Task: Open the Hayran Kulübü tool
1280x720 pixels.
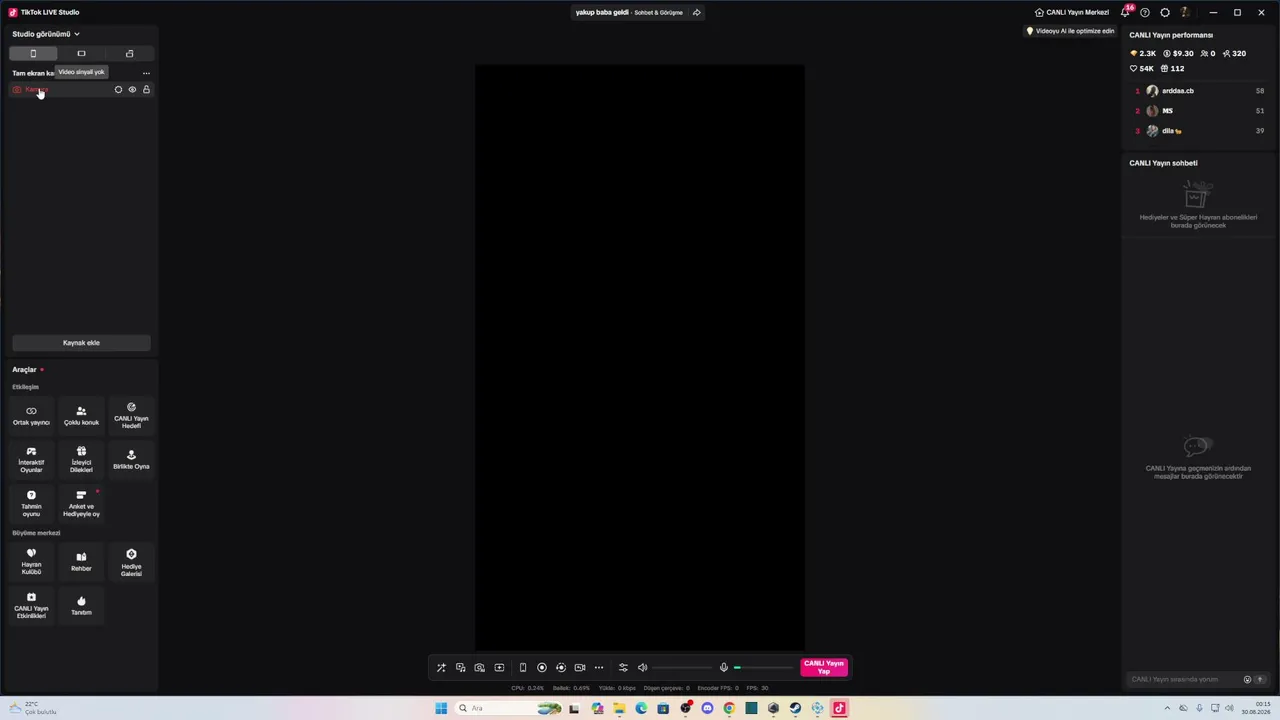Action: pos(31,561)
